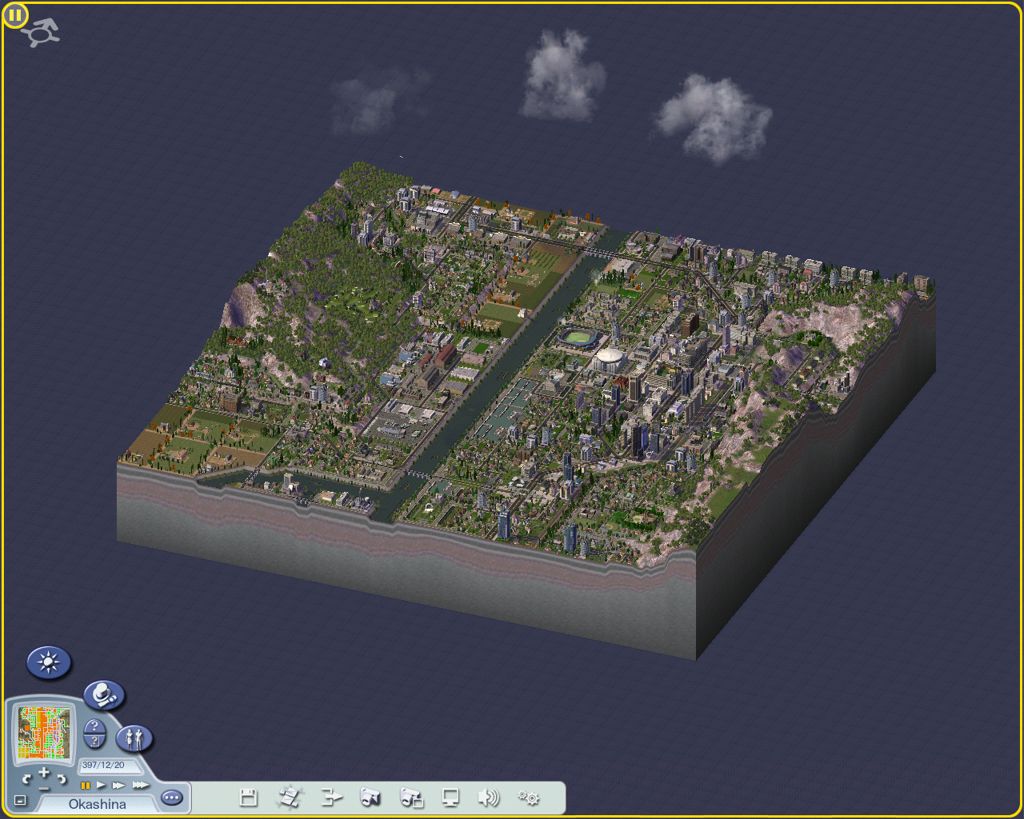Open display settings with the monitor icon
The image size is (1024, 819).
click(x=451, y=797)
